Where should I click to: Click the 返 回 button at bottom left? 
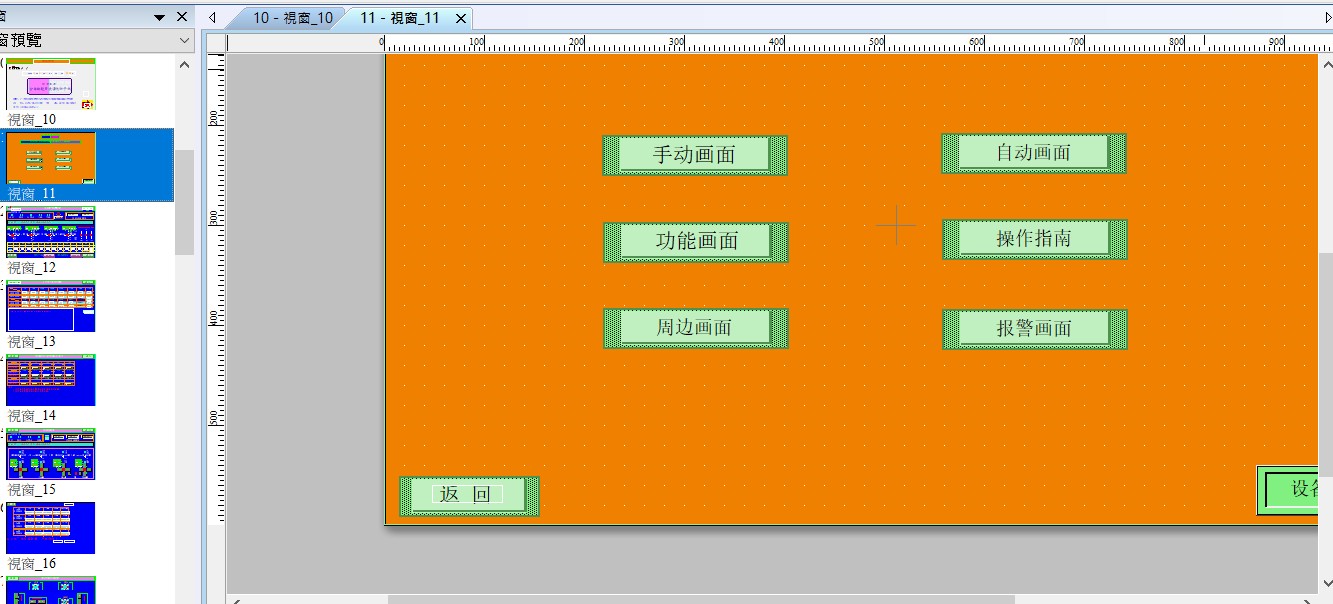pyautogui.click(x=468, y=495)
